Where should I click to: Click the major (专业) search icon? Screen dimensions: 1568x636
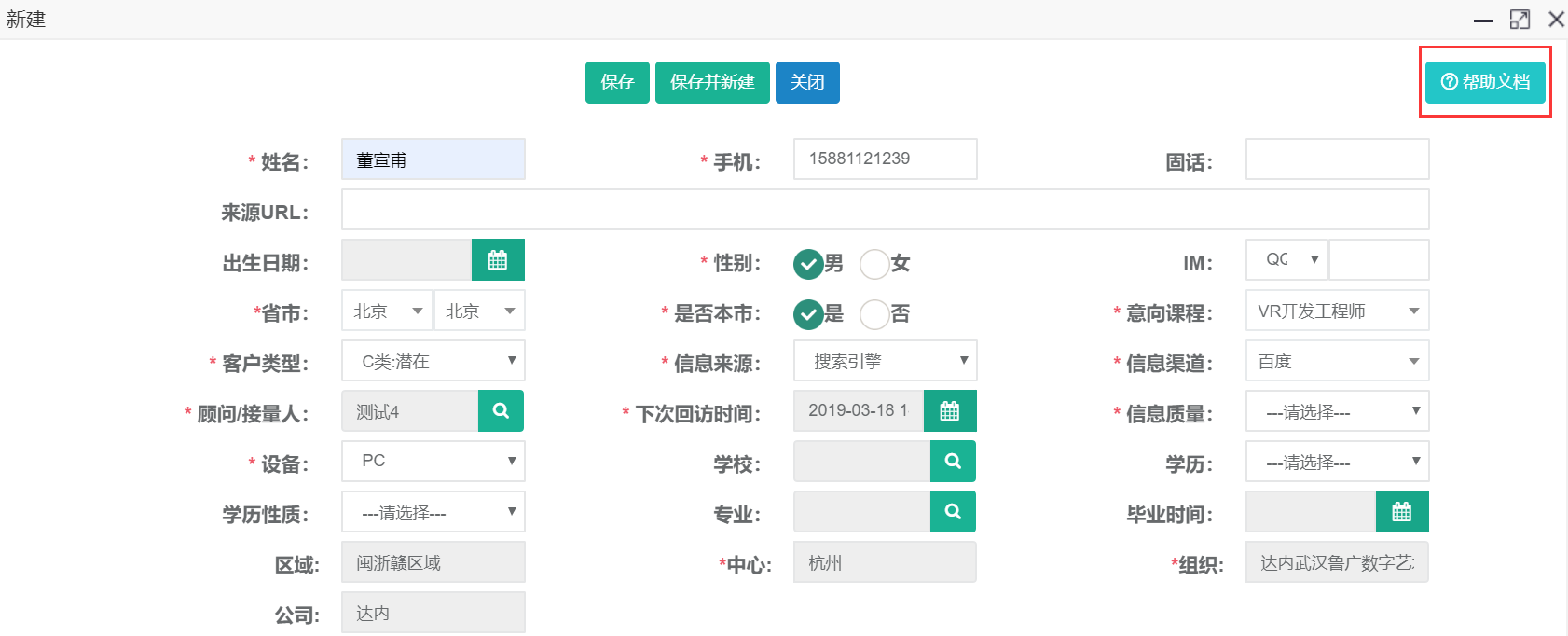953,512
